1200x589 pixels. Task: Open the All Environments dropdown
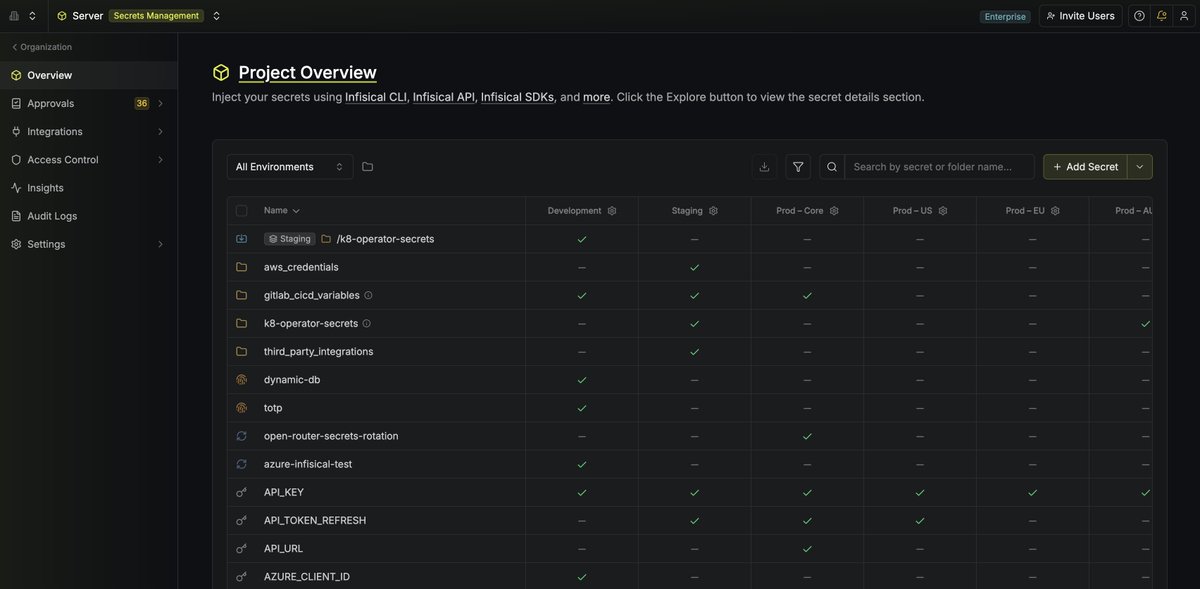pos(290,167)
